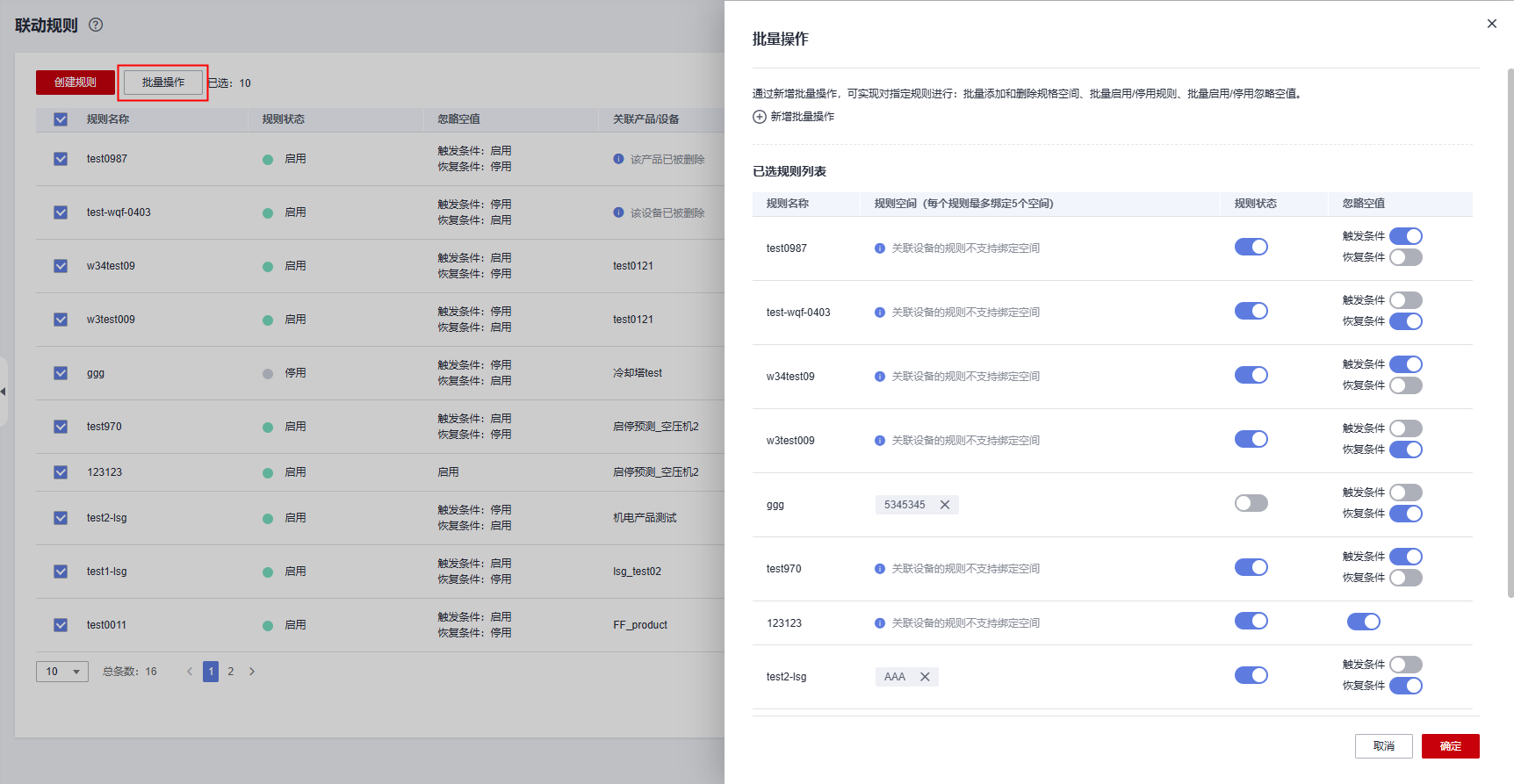1514x784 pixels.
Task: Go to page 2 in pagination
Action: click(231, 672)
